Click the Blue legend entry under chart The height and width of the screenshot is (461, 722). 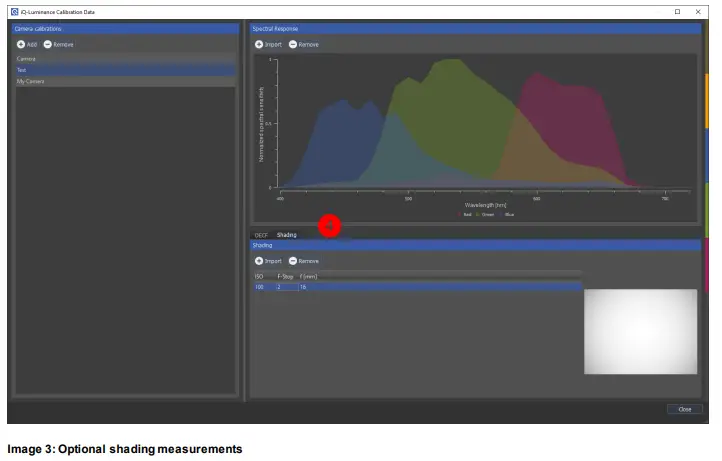pos(507,215)
